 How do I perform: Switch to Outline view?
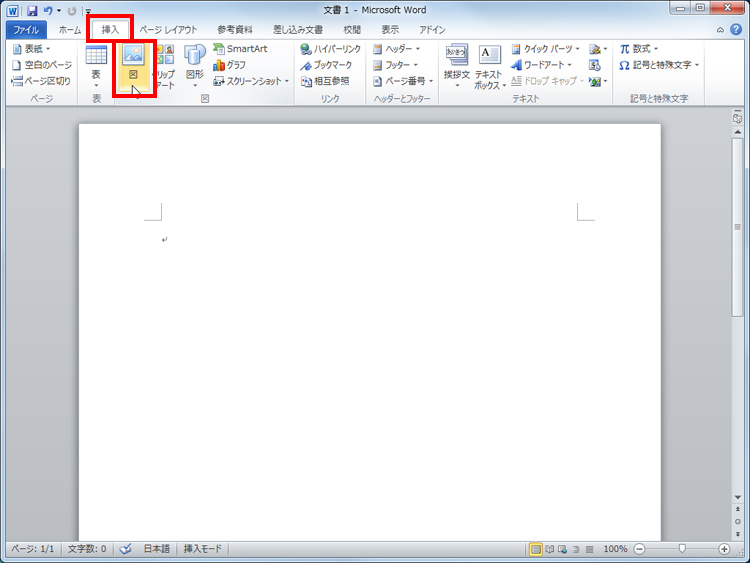(x=576, y=549)
